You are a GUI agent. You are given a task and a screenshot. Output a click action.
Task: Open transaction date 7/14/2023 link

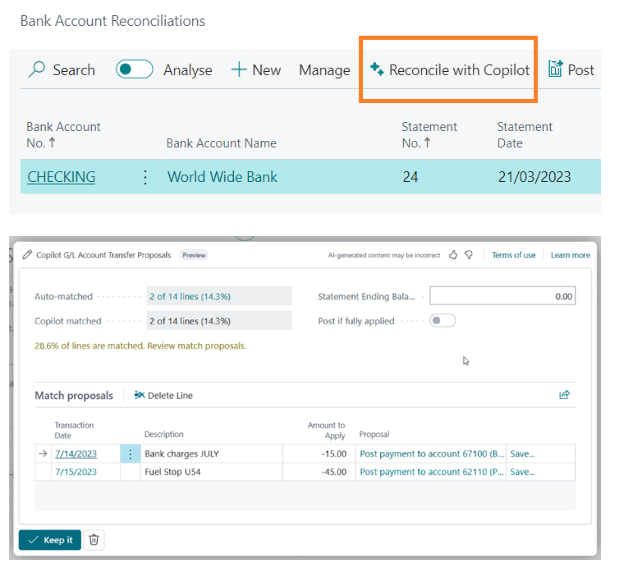[x=76, y=454]
